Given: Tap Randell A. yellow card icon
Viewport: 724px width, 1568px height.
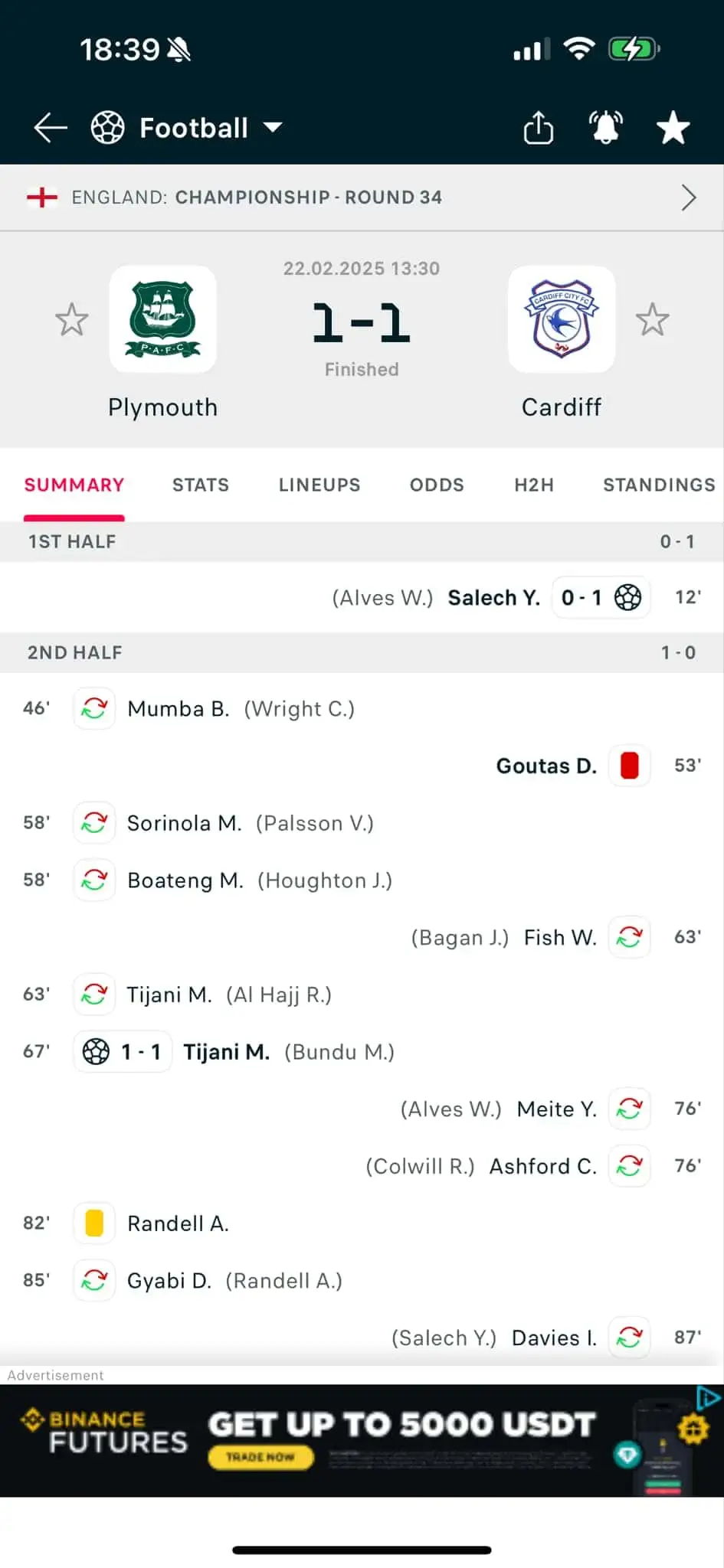Looking at the screenshot, I should 94,1223.
